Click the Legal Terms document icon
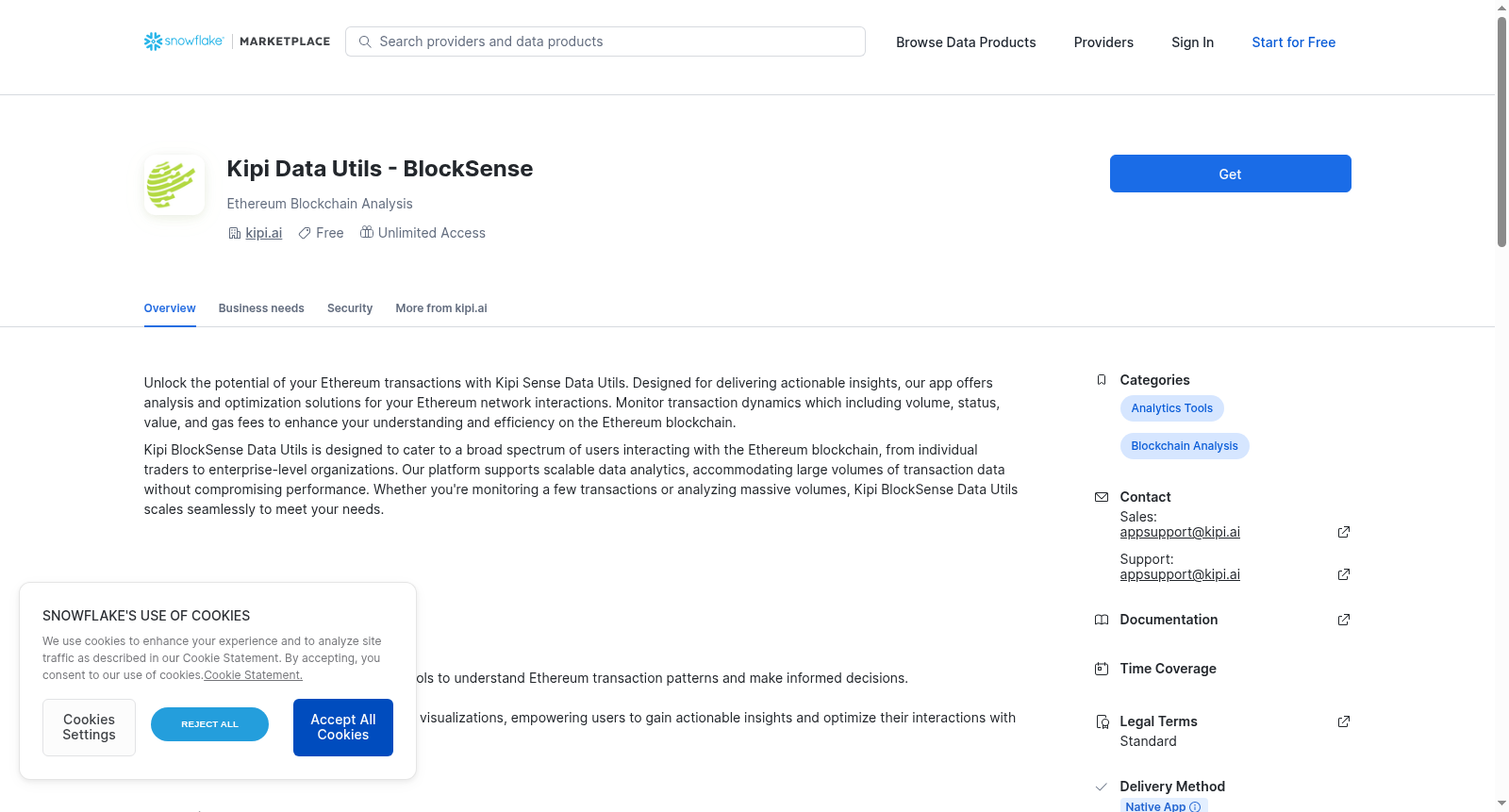The height and width of the screenshot is (812, 1509). click(x=1102, y=721)
